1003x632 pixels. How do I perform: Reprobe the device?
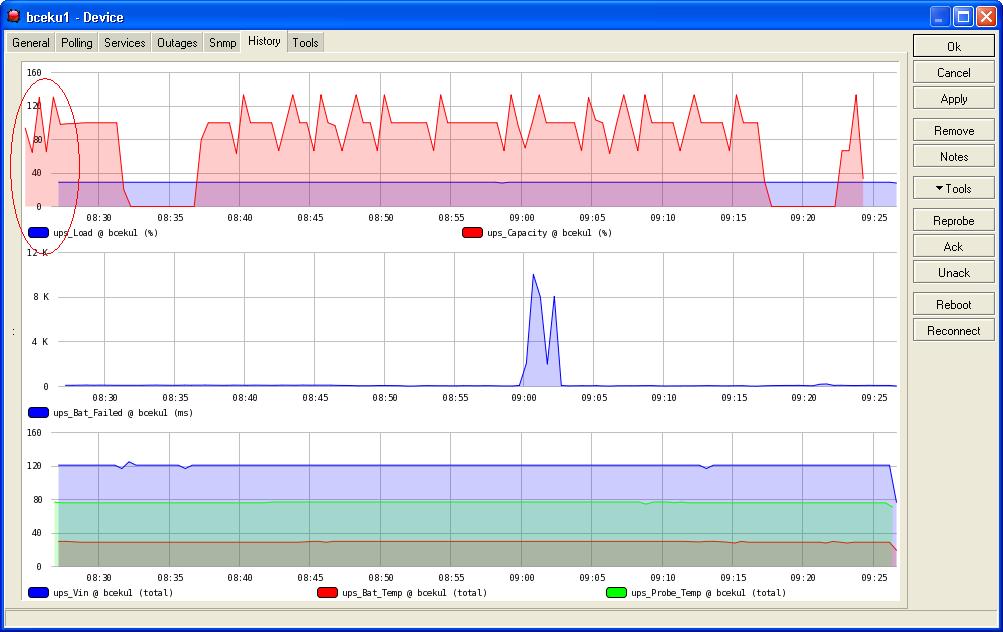pyautogui.click(x=954, y=221)
